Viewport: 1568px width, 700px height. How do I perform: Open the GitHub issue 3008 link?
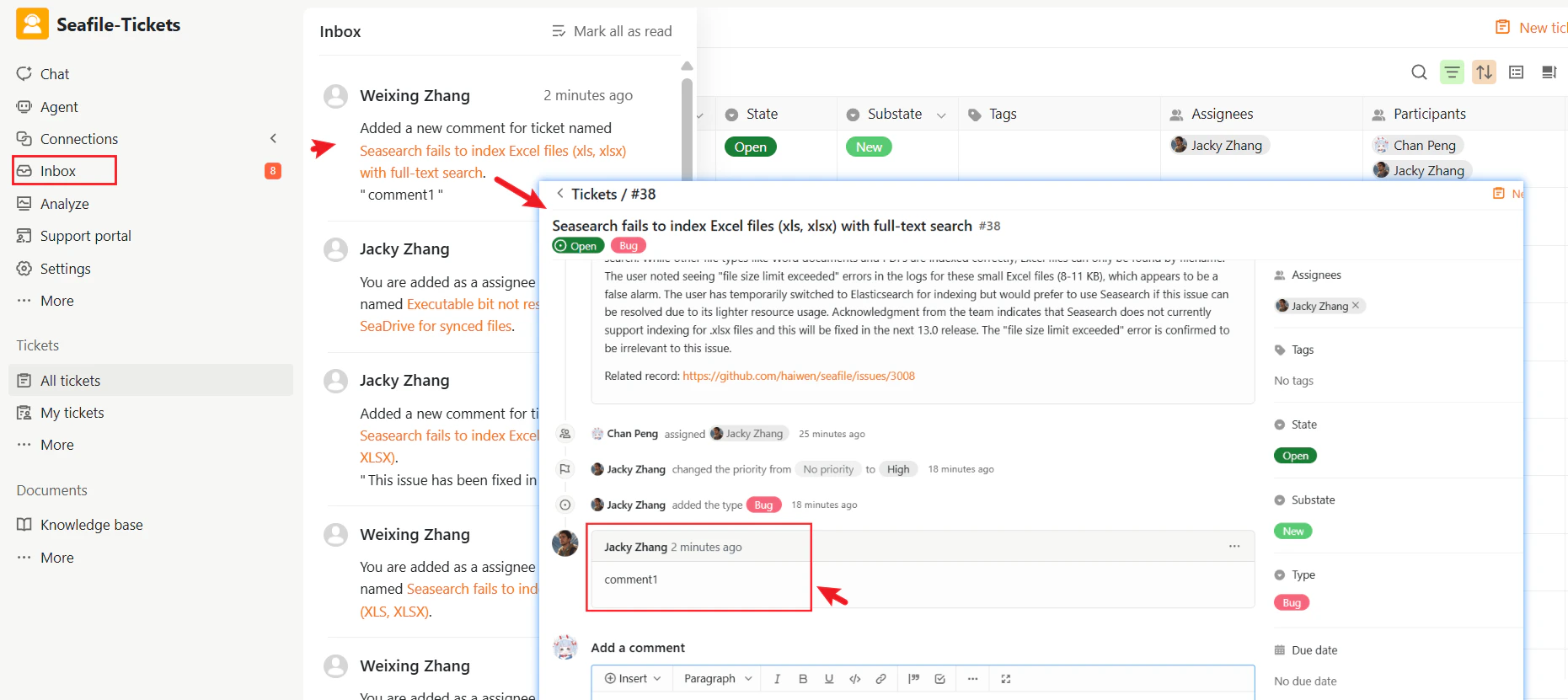pos(799,376)
